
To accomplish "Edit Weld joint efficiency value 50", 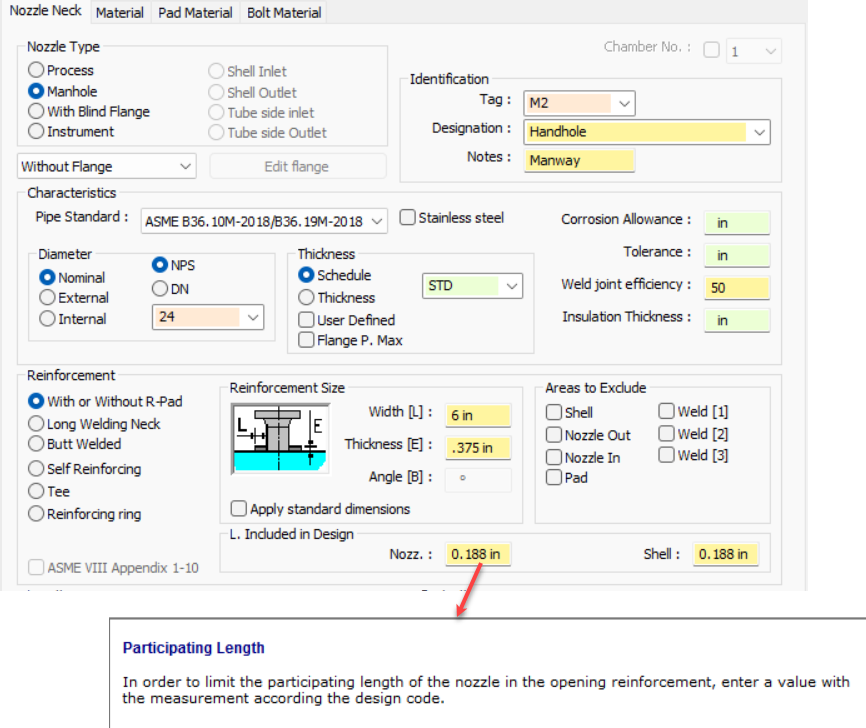I will click(737, 288).
